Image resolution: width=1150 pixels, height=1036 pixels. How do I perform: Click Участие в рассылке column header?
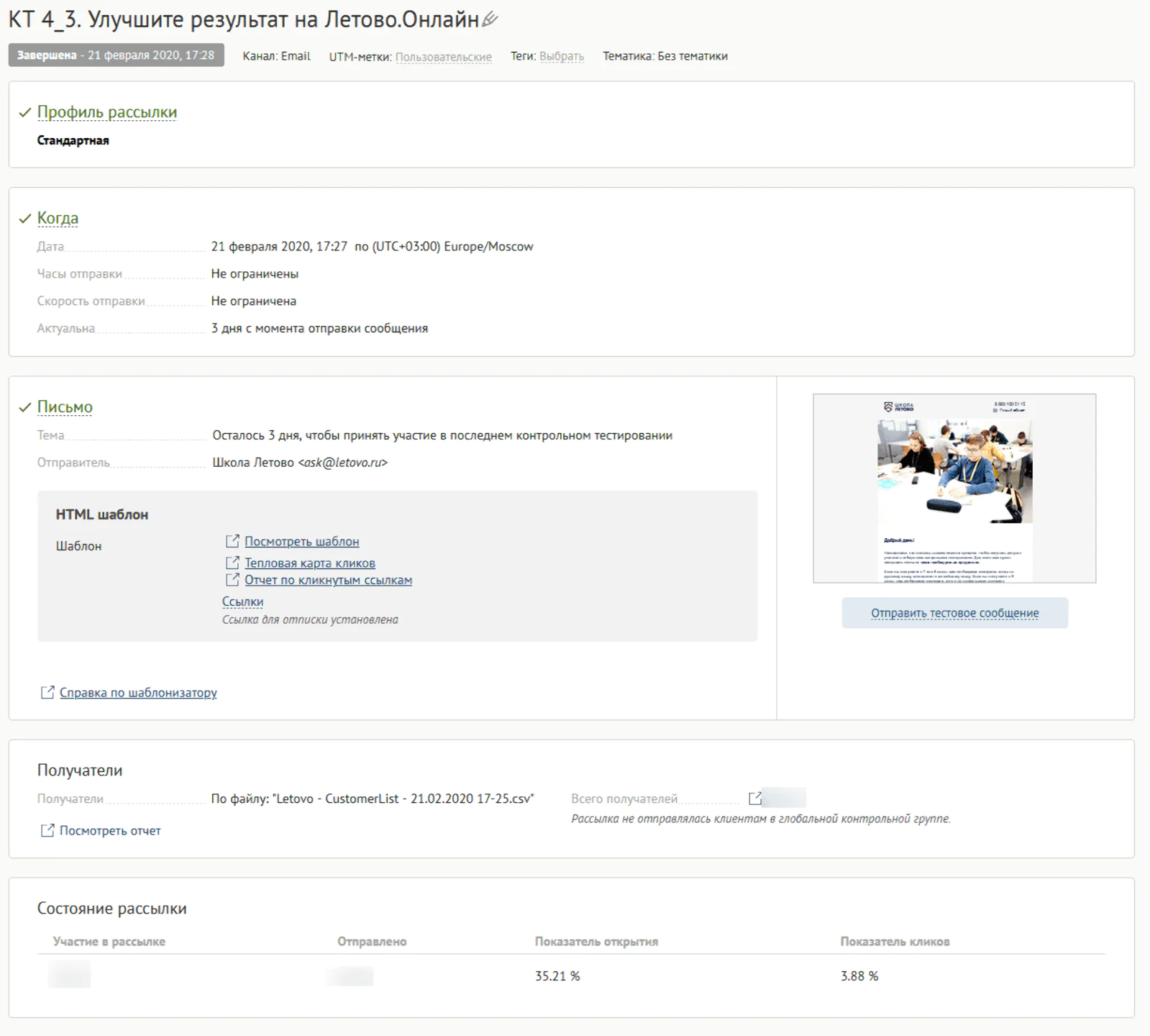click(x=109, y=942)
